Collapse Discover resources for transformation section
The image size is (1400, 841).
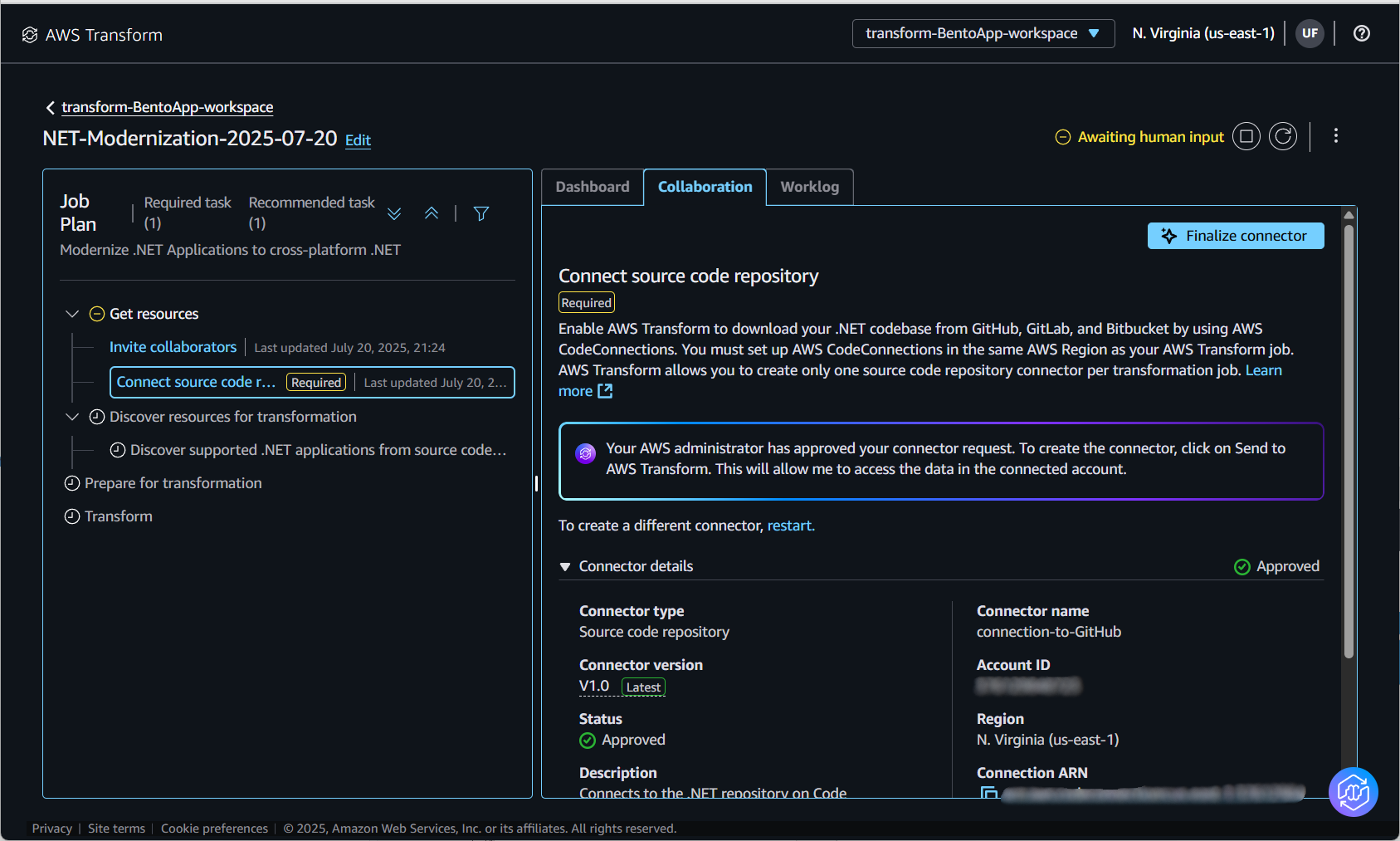[x=72, y=417]
